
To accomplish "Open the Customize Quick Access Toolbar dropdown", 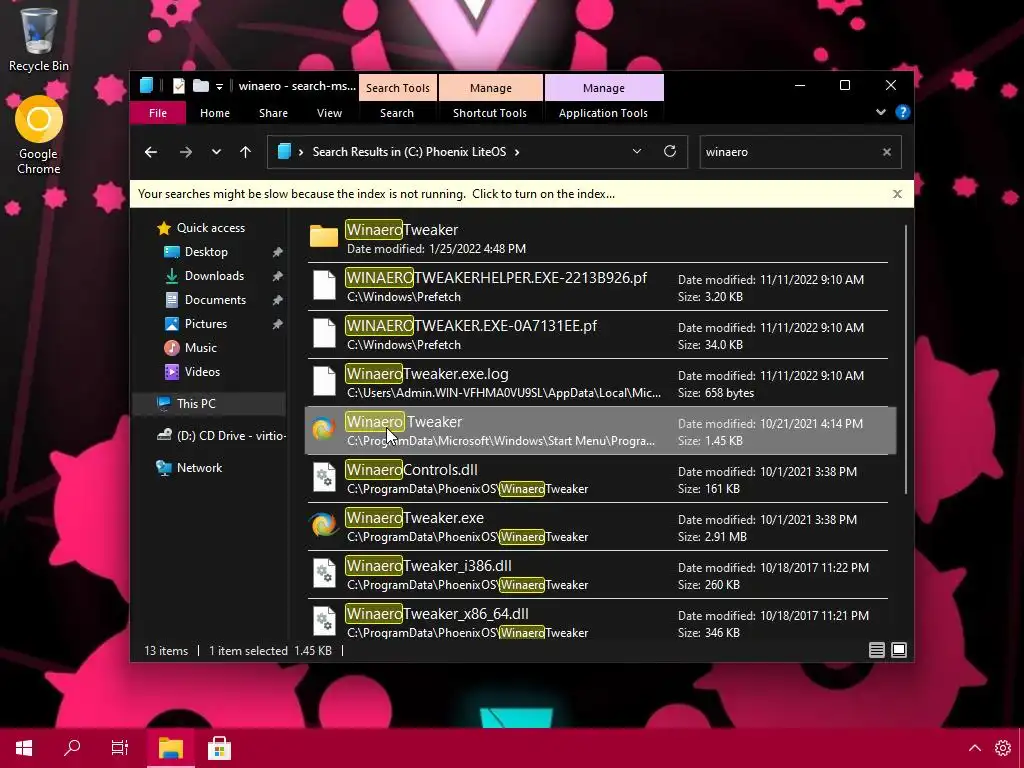I will 219,86.
